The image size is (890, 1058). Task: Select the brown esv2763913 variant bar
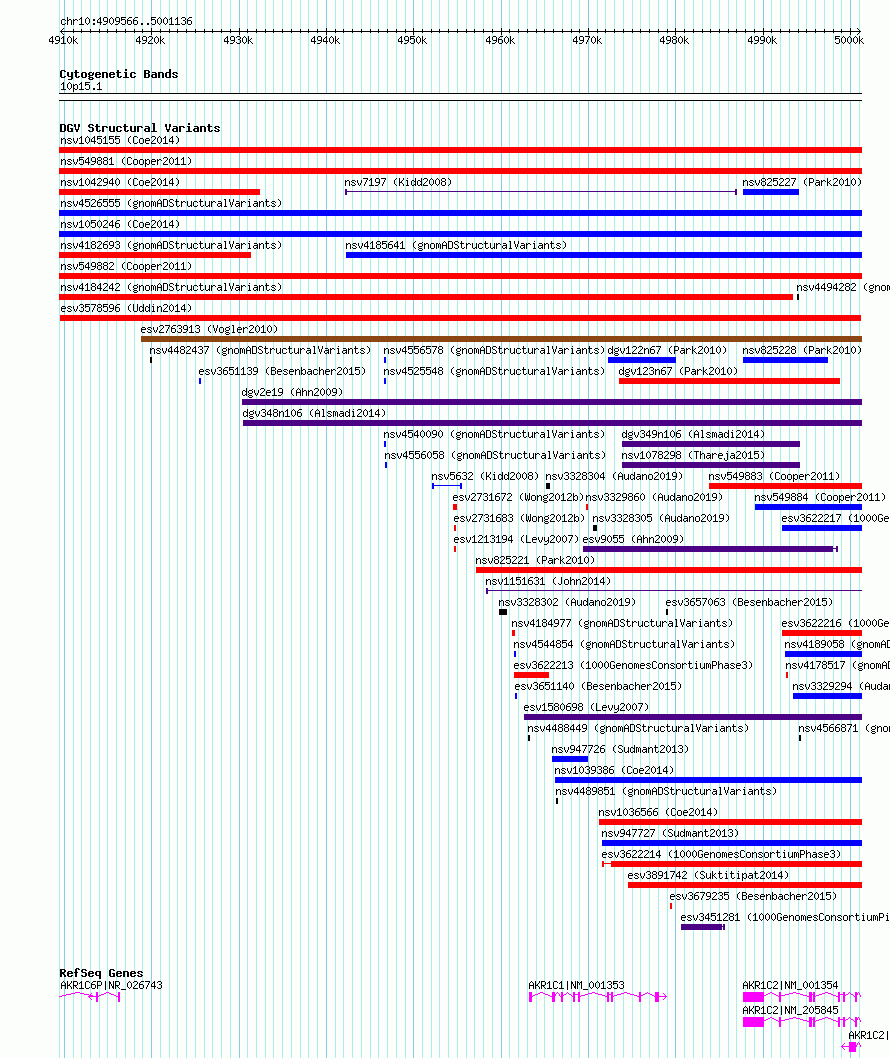(x=501, y=339)
